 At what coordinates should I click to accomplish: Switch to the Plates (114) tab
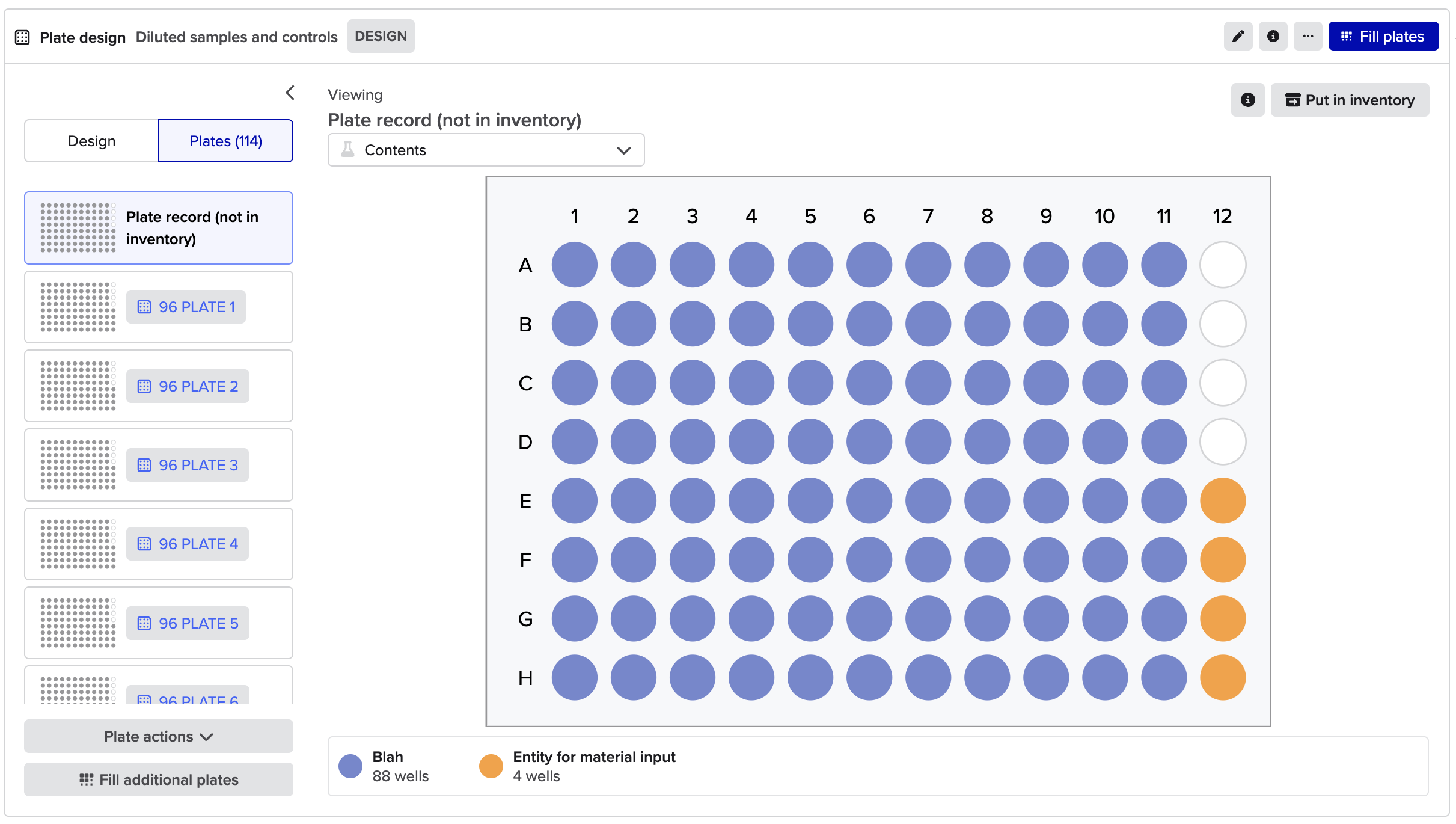pos(225,141)
